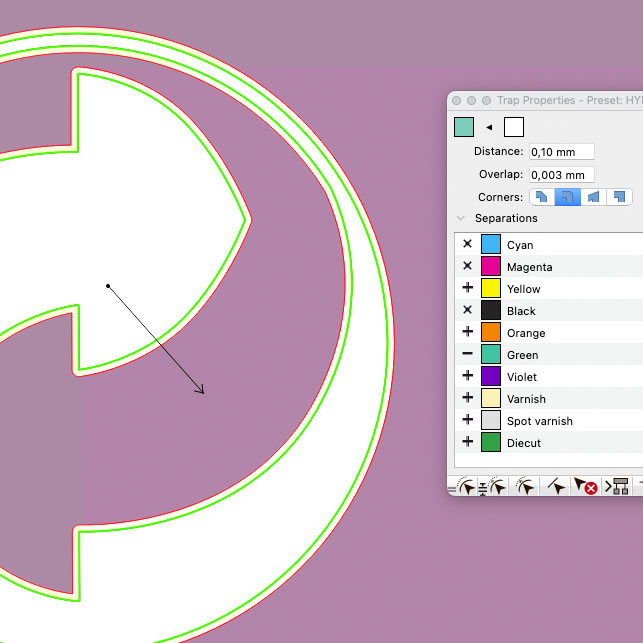Click the Separations section heading
Image resolution: width=643 pixels, height=643 pixels.
click(x=506, y=218)
